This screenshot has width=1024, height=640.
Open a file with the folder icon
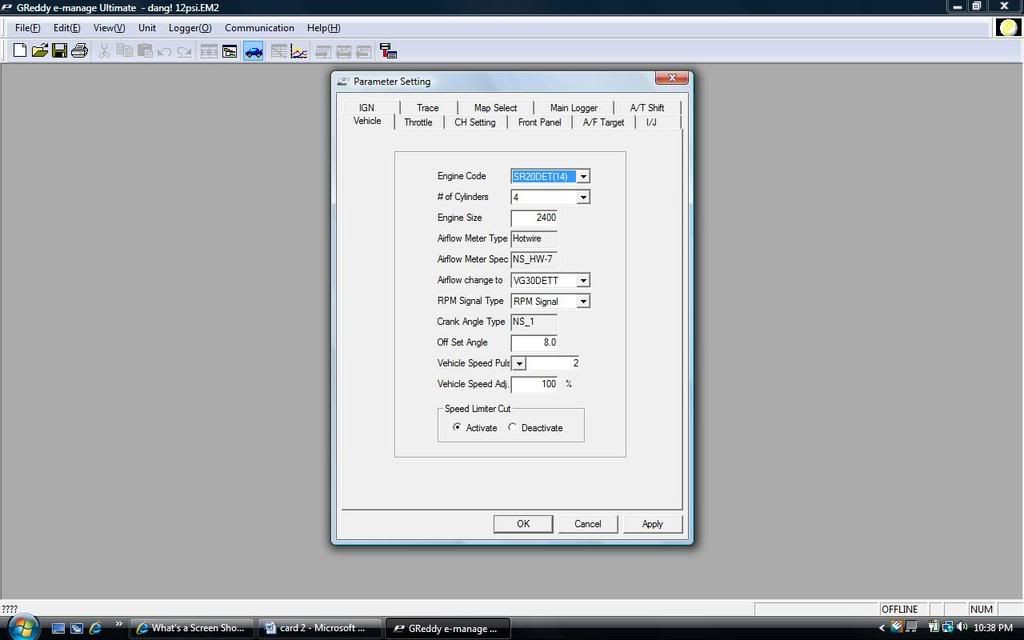(40, 51)
